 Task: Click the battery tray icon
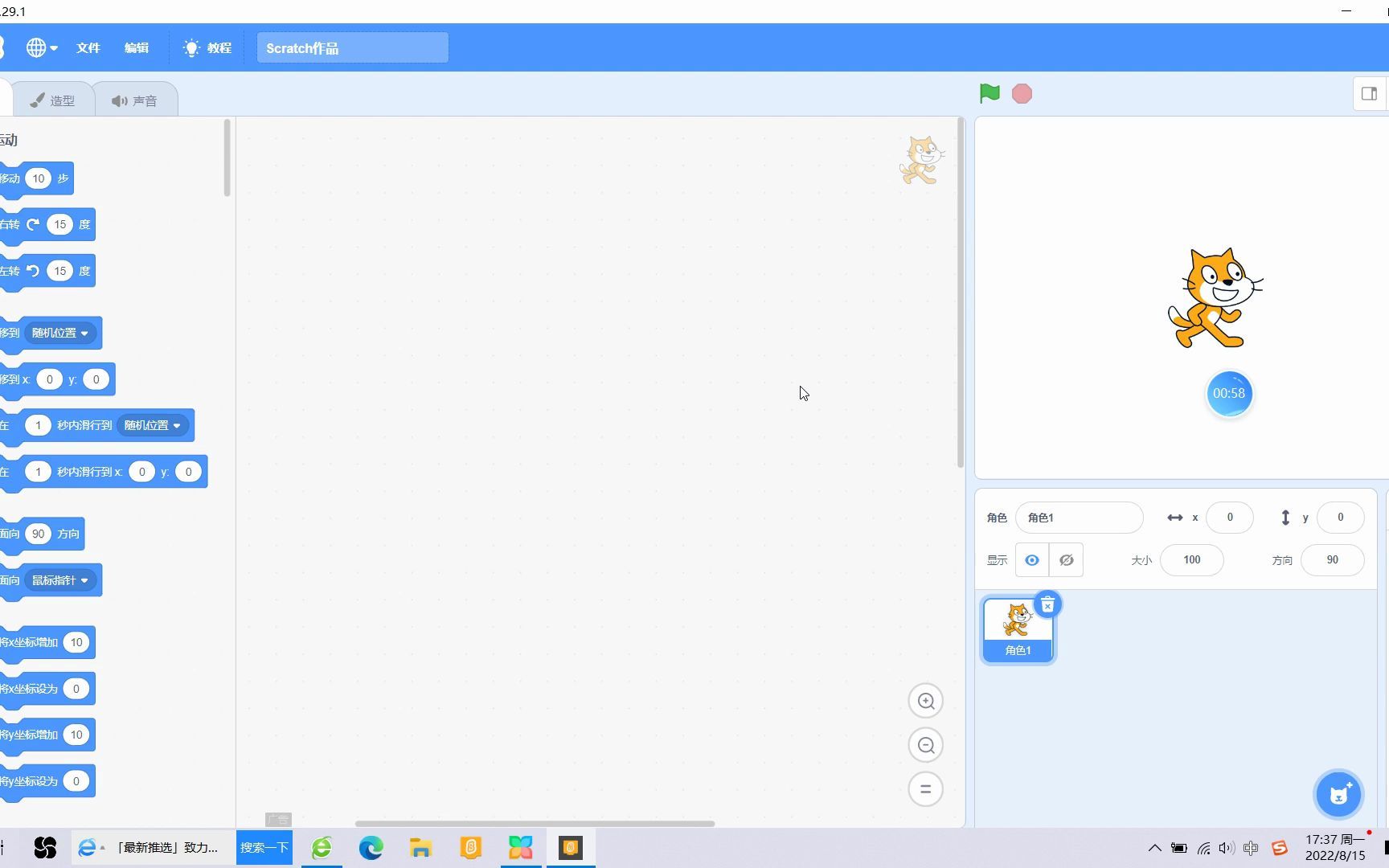(x=1178, y=848)
